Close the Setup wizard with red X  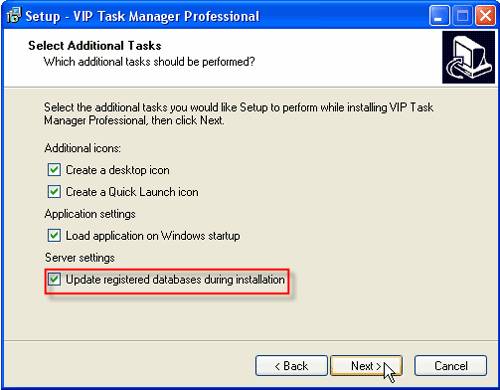485,16
